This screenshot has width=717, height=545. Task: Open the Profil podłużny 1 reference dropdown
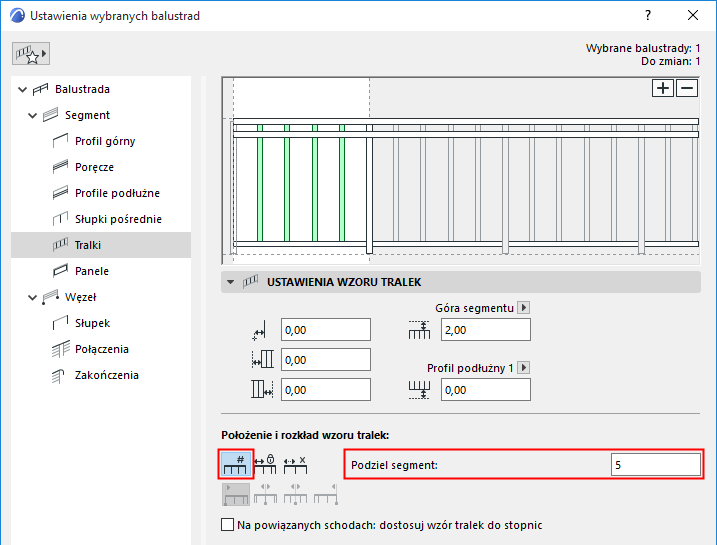pyautogui.click(x=524, y=367)
